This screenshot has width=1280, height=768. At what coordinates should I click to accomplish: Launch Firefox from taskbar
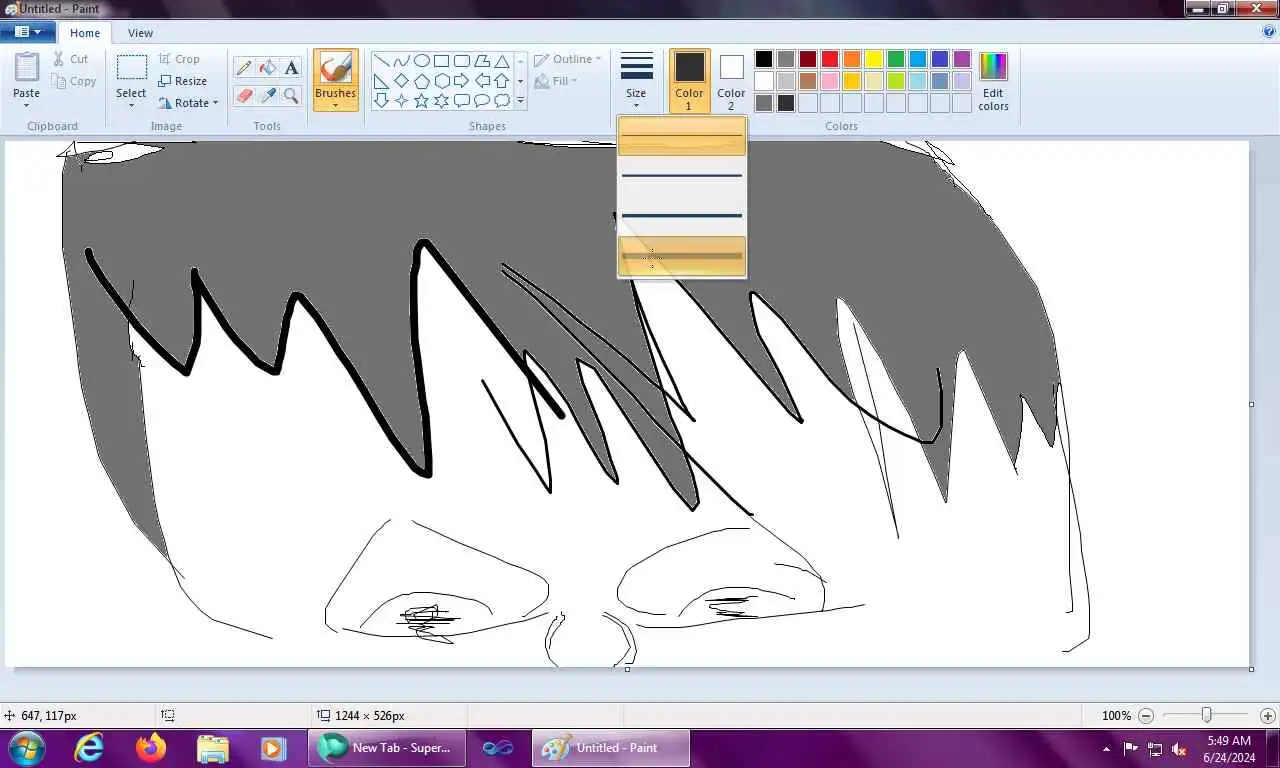151,748
